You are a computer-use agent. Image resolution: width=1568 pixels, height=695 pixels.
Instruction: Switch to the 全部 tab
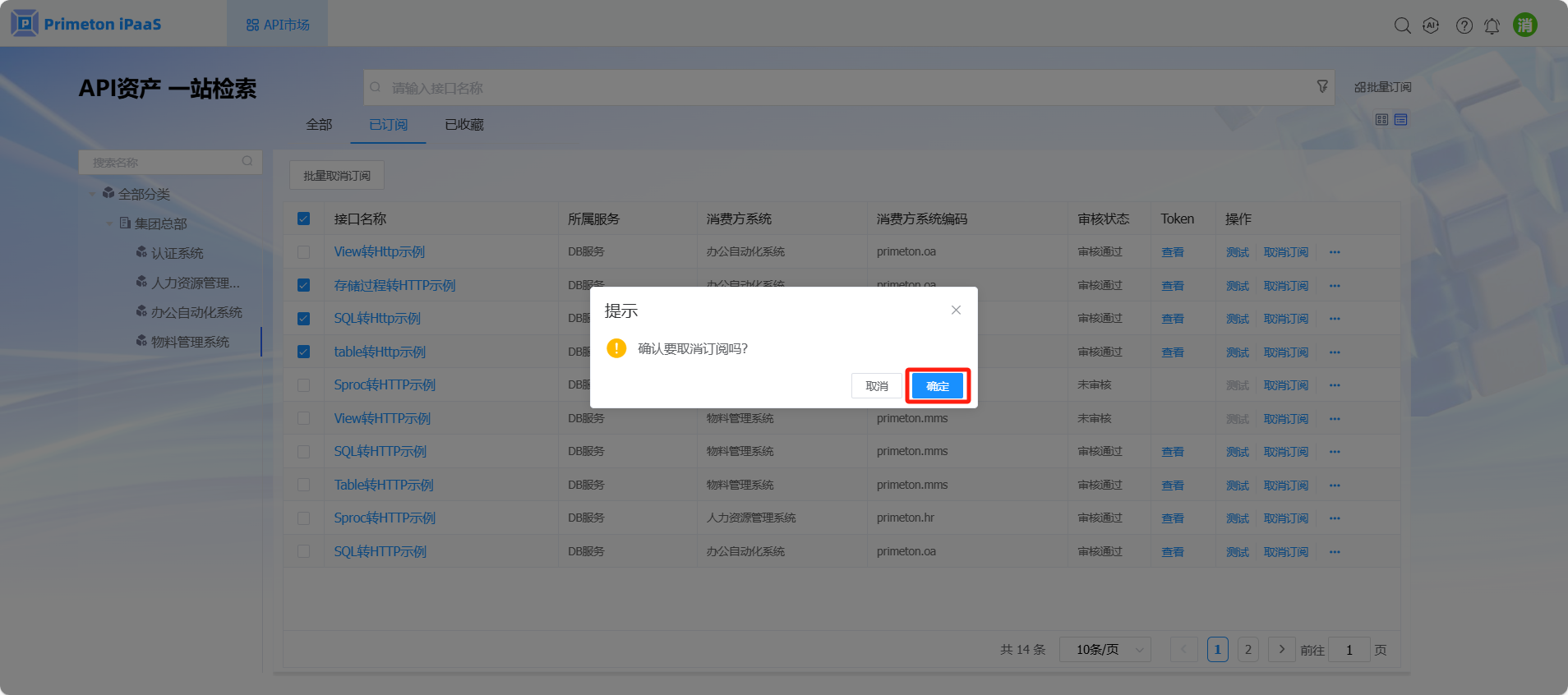(319, 125)
